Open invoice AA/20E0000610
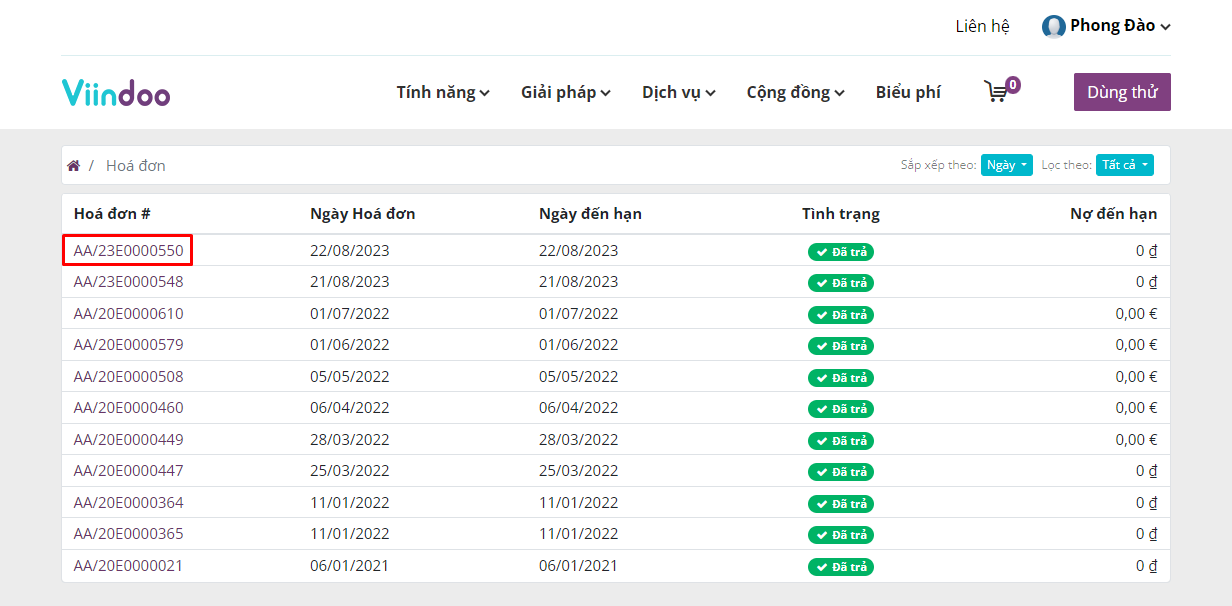Image resolution: width=1232 pixels, height=606 pixels. pos(129,313)
